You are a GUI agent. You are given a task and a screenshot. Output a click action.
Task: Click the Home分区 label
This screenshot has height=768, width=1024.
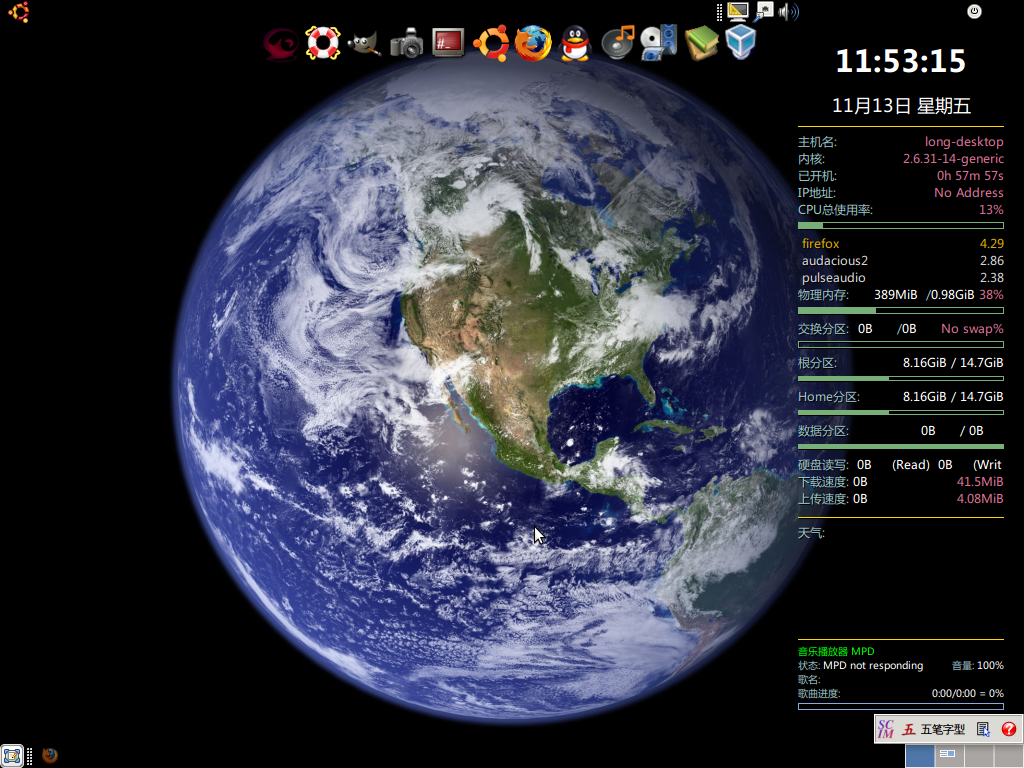[829, 396]
